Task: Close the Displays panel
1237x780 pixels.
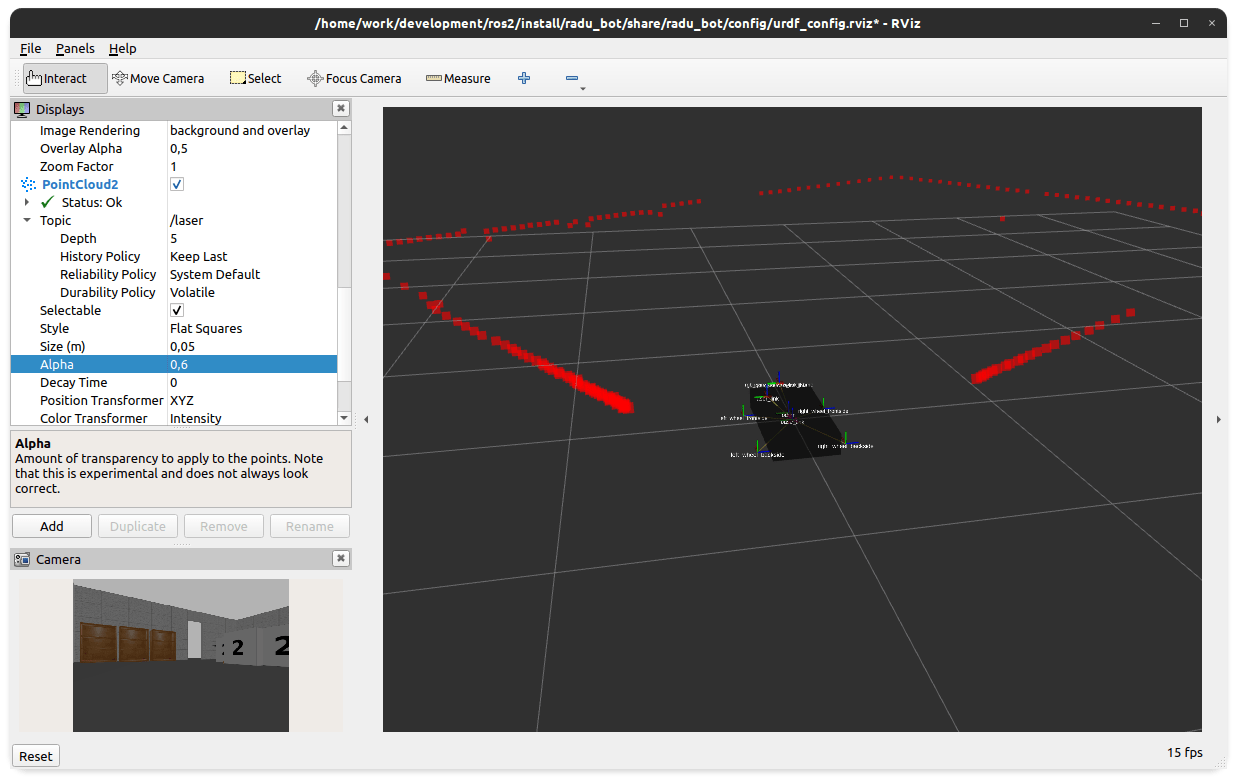Action: pyautogui.click(x=341, y=109)
